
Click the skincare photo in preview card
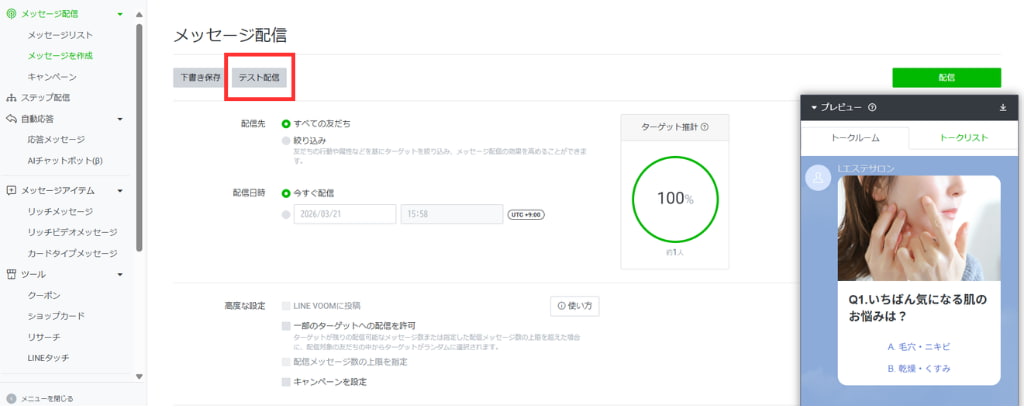coord(919,228)
